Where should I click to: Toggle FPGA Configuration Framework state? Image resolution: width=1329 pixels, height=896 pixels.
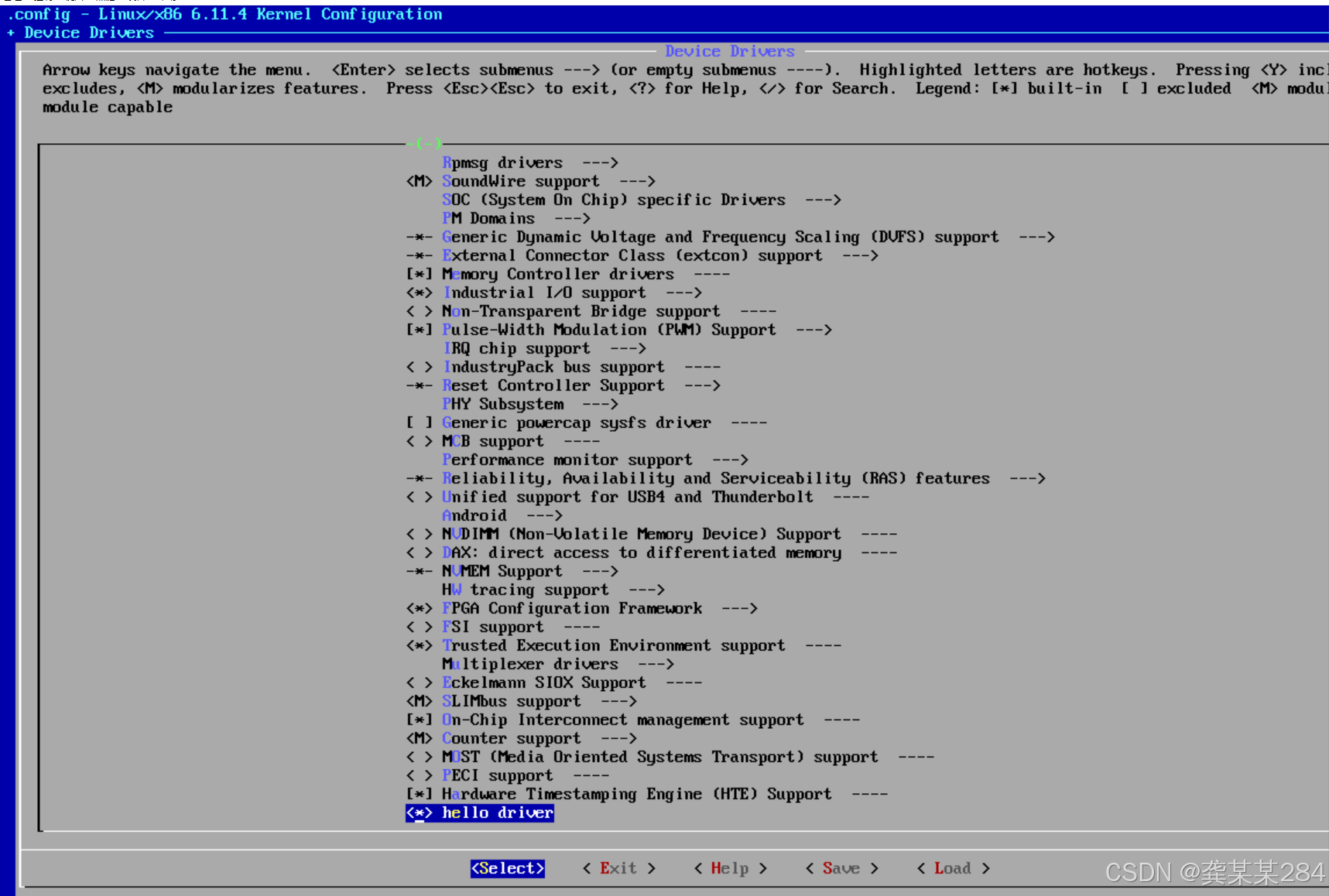tap(419, 608)
